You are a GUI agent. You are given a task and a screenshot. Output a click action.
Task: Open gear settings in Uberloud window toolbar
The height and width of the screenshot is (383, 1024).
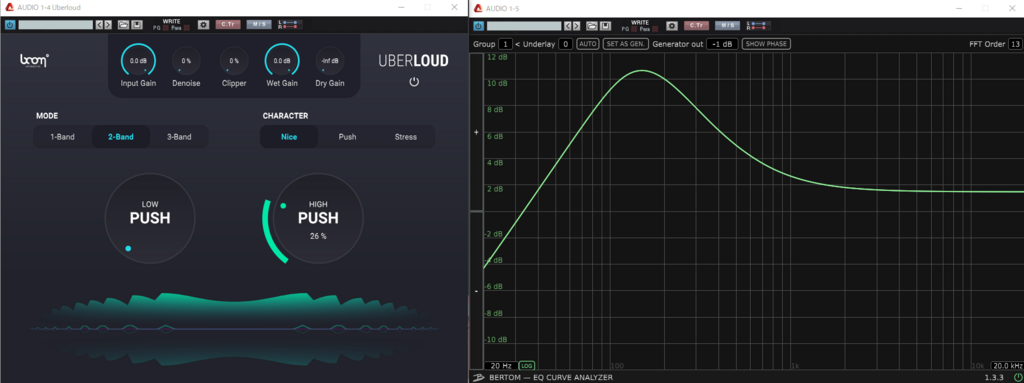tap(204, 25)
